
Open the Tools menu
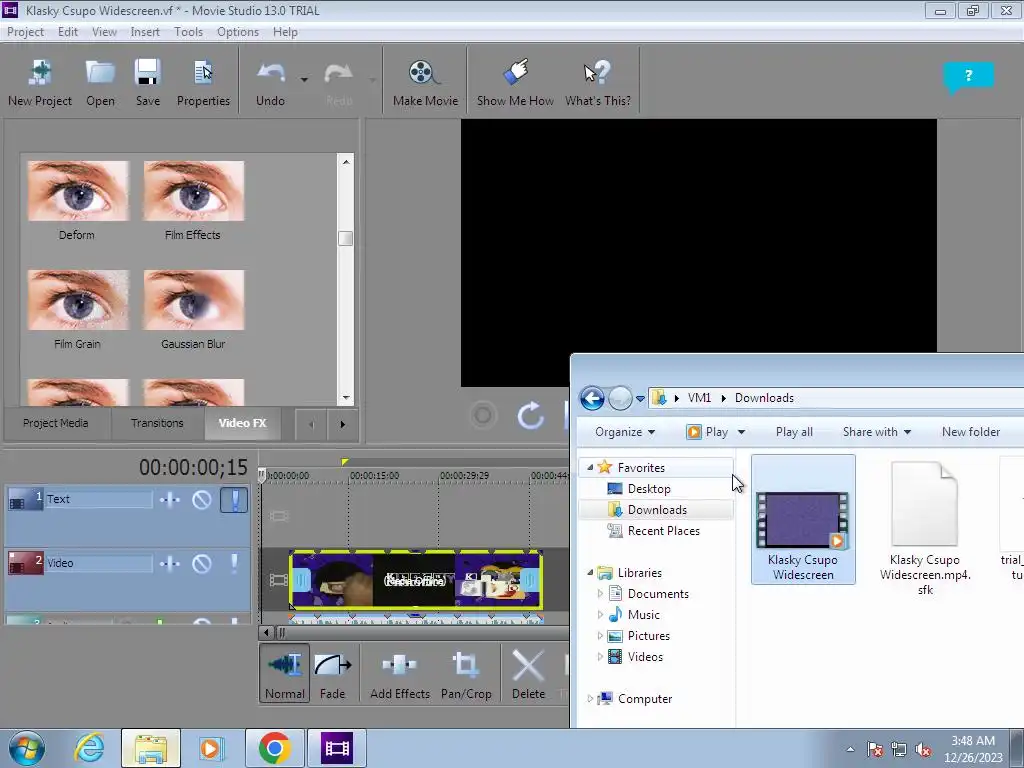pos(188,32)
